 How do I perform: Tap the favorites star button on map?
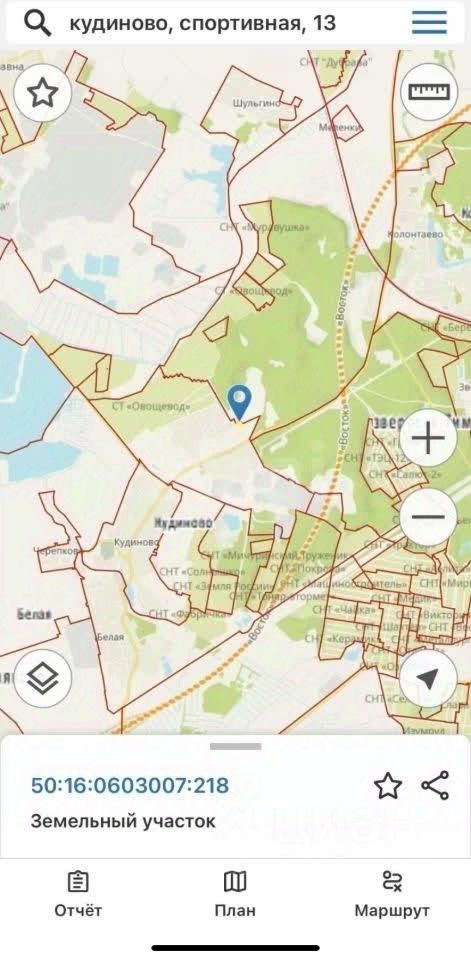[43, 94]
